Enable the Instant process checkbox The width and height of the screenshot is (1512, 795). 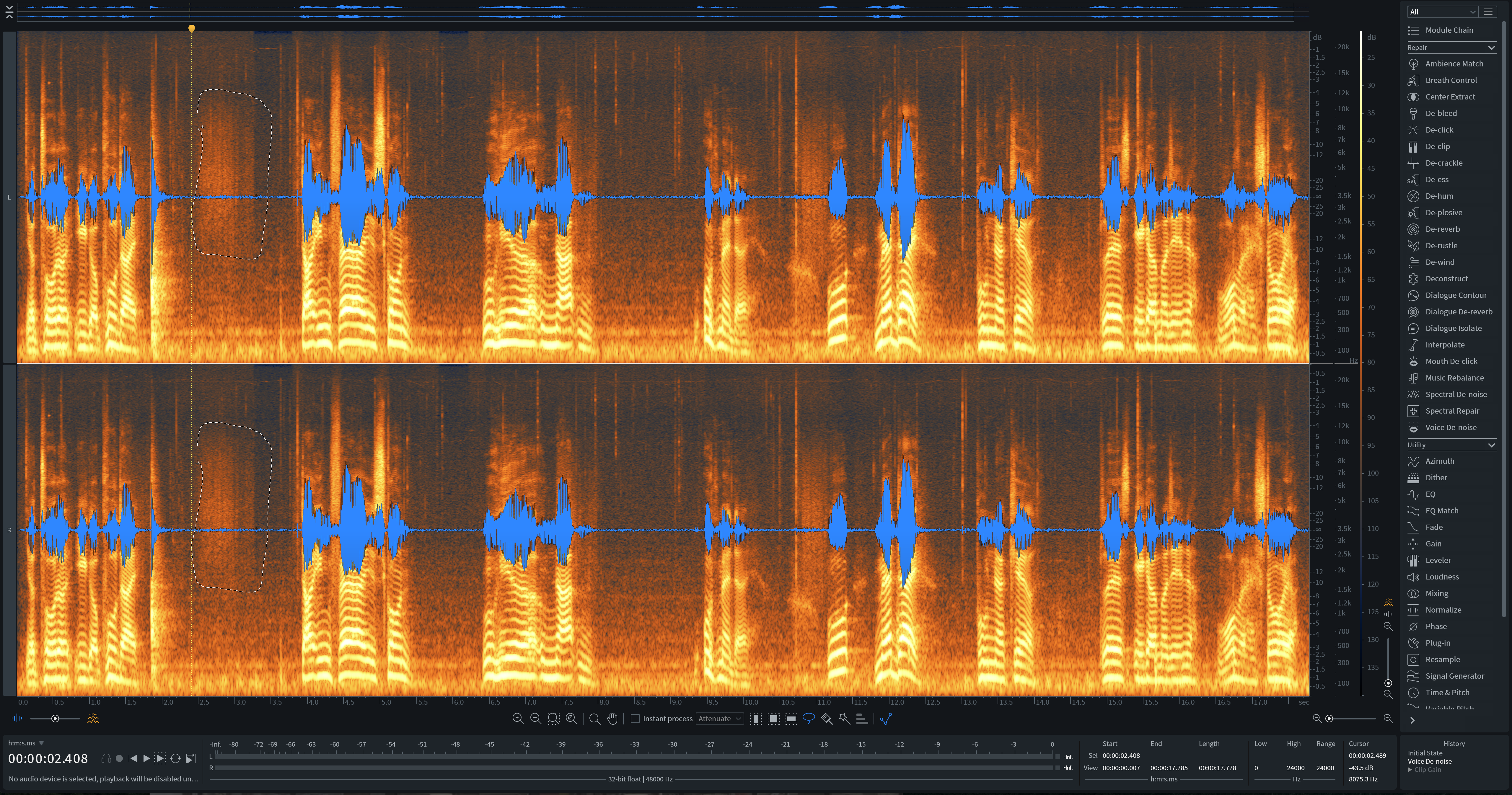(635, 718)
